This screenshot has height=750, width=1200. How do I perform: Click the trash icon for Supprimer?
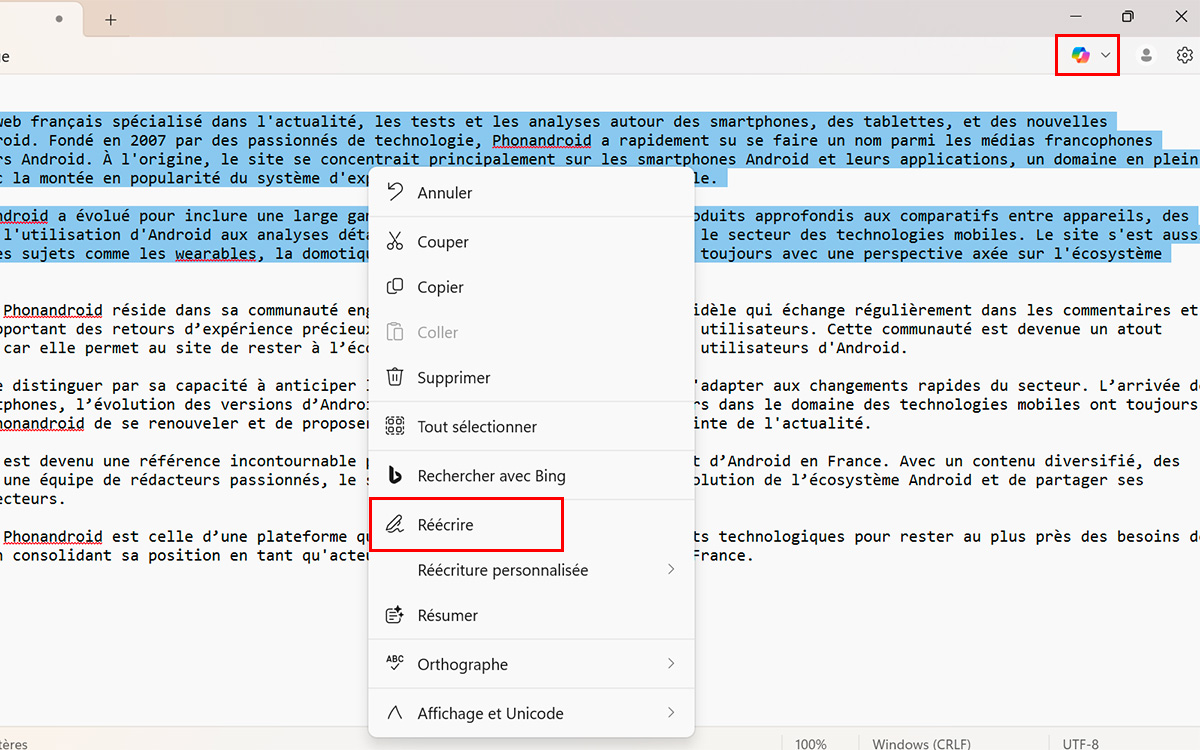(395, 378)
